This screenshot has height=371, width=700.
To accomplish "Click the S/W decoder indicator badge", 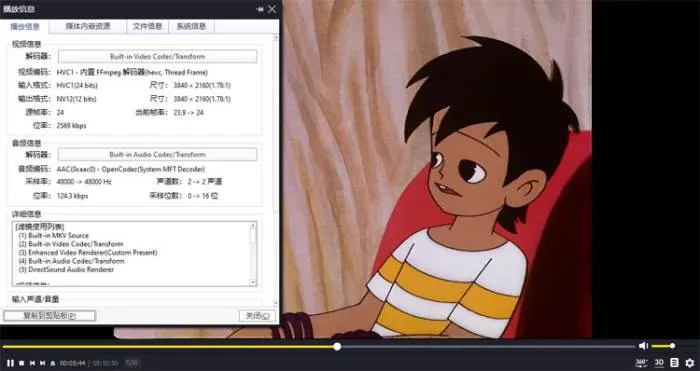I will pyautogui.click(x=131, y=363).
